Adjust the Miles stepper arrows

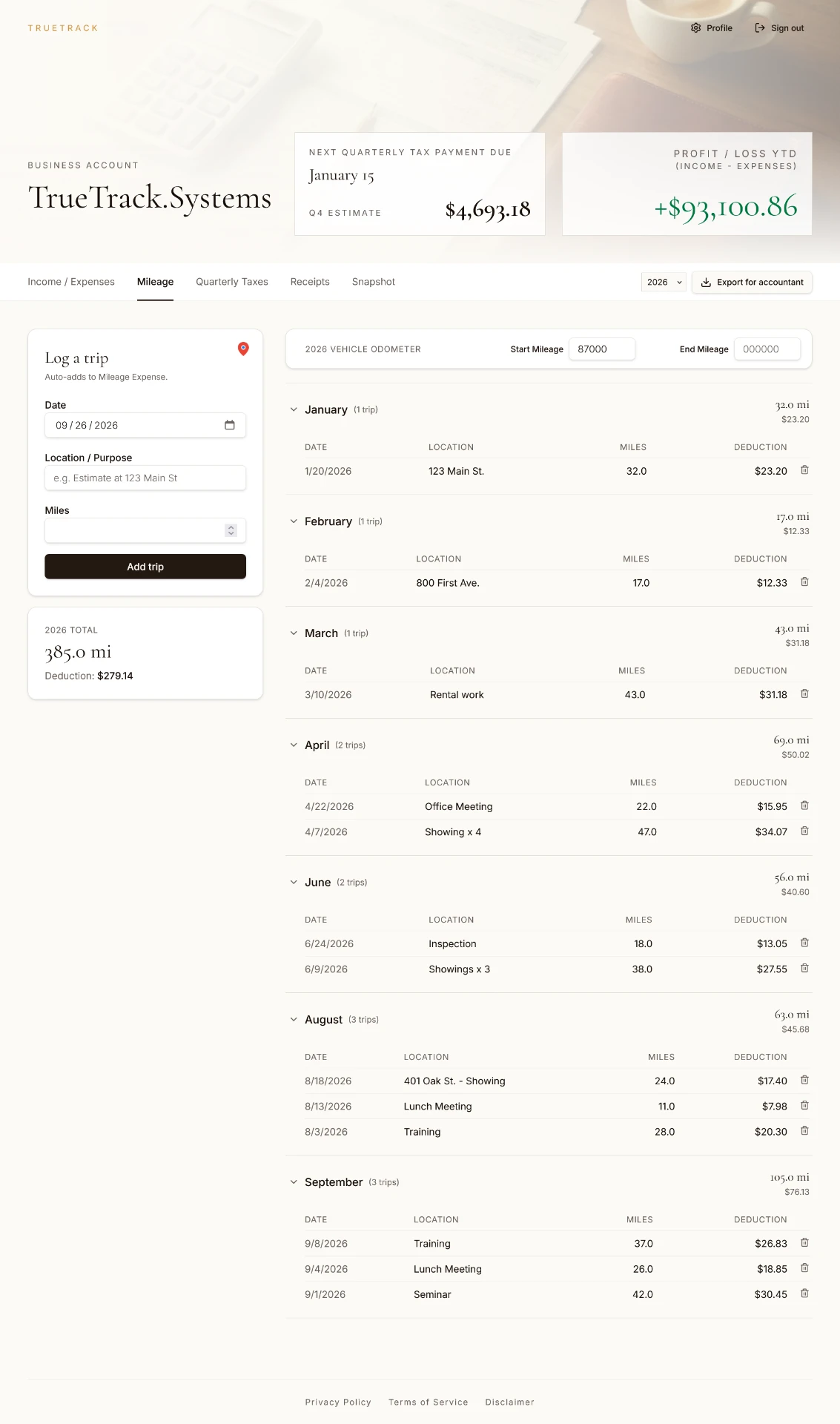click(x=231, y=530)
